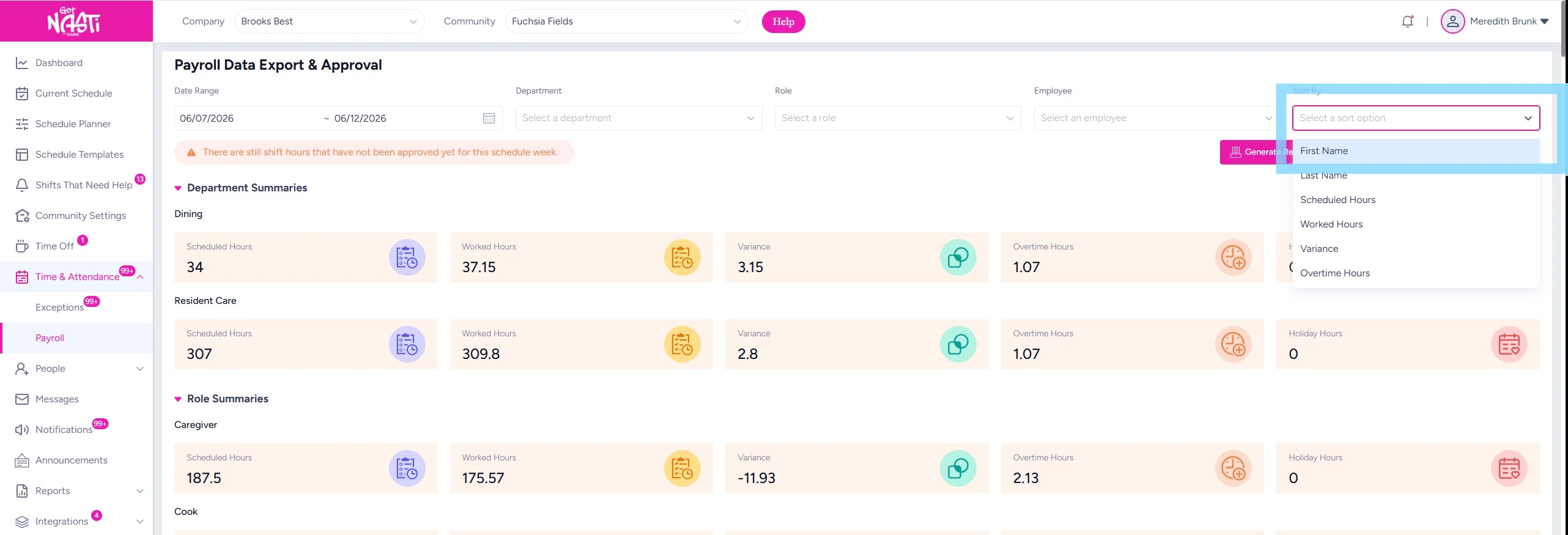Viewport: 1568px width, 535px height.
Task: Open the Select a department dropdown
Action: tap(638, 118)
